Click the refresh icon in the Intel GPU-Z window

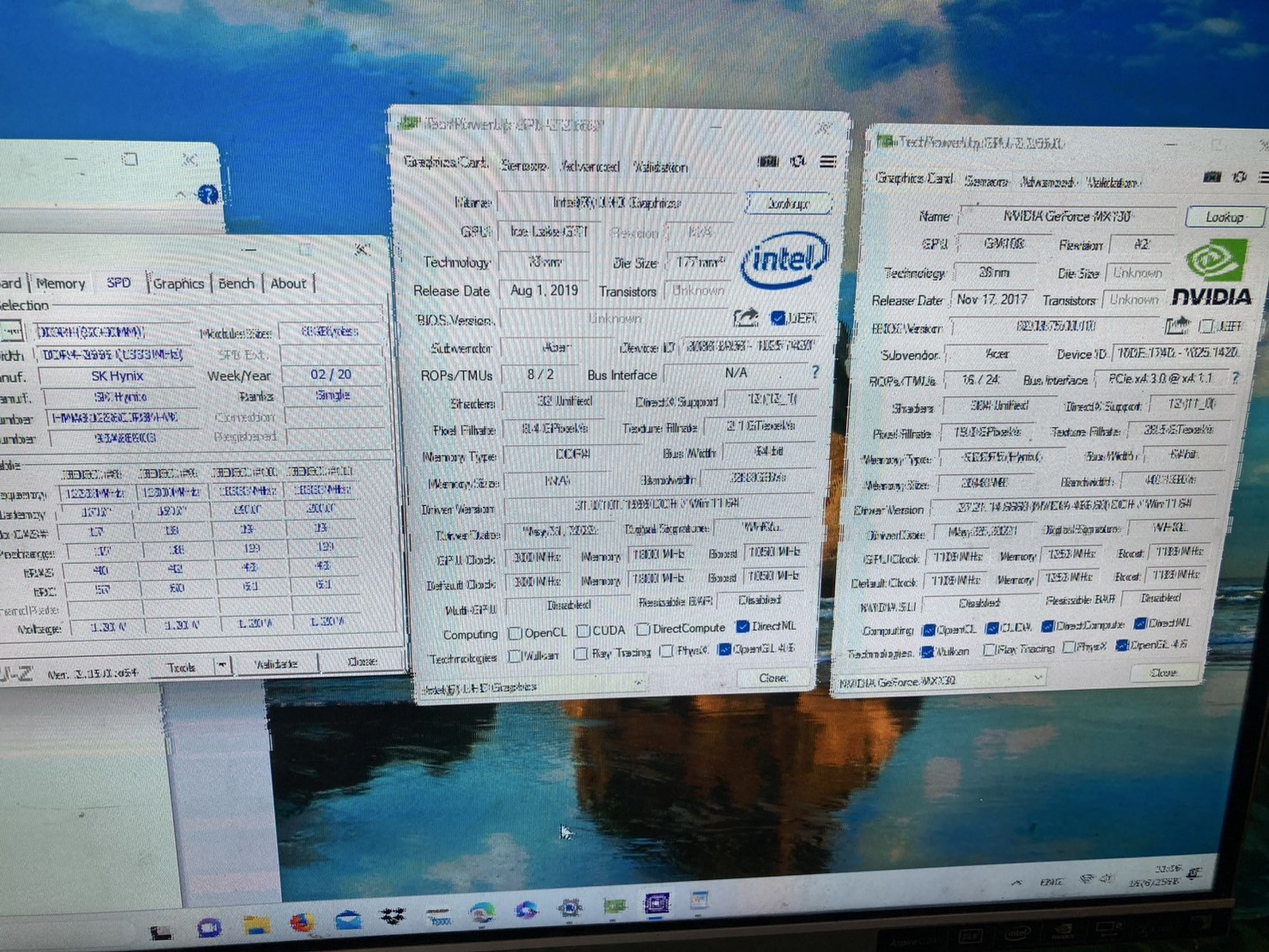coord(798,162)
